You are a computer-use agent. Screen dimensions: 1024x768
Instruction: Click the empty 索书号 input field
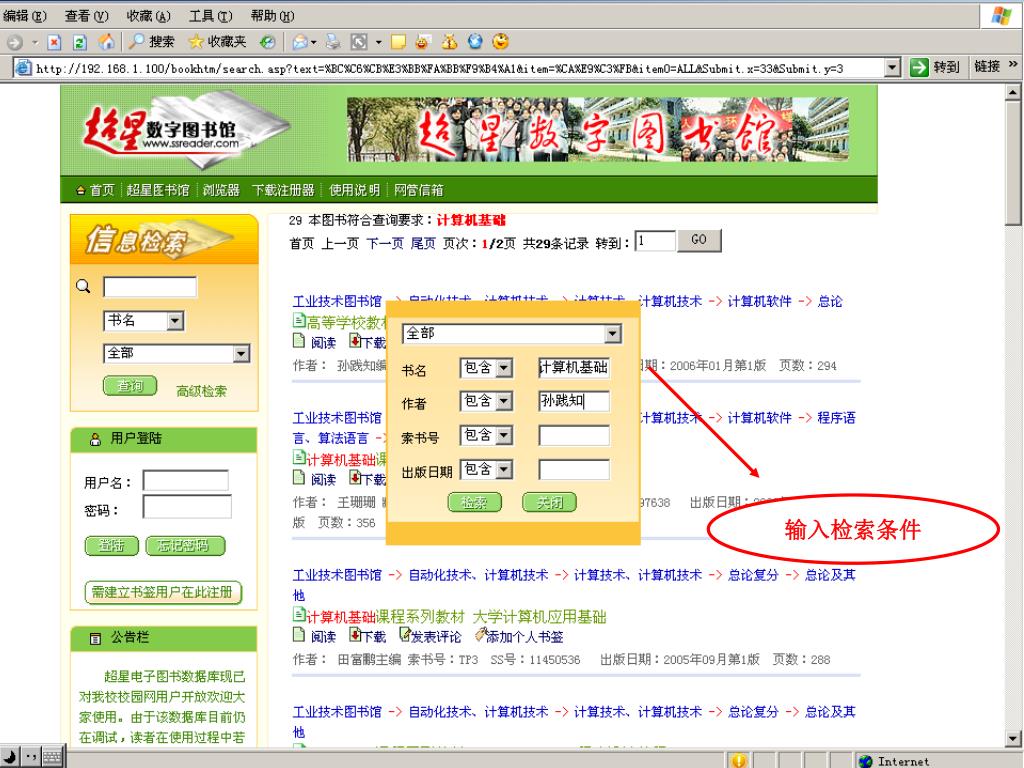pos(574,436)
